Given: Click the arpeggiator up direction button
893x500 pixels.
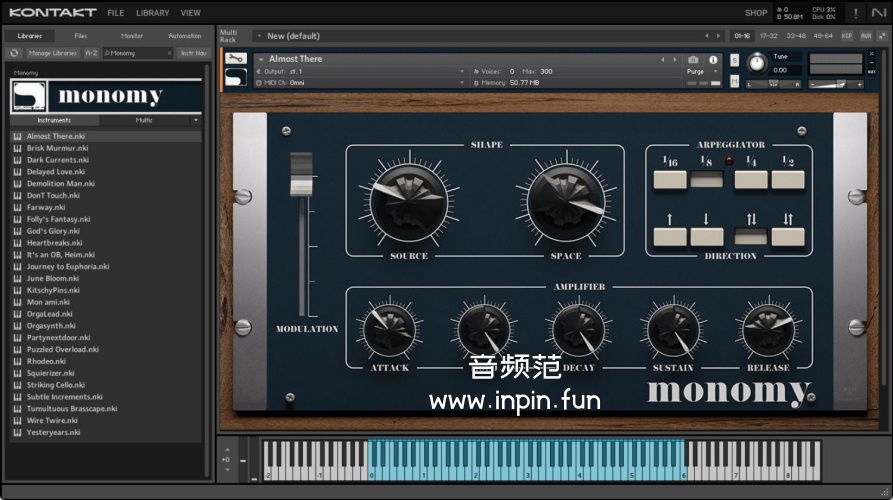Looking at the screenshot, I should 670,237.
